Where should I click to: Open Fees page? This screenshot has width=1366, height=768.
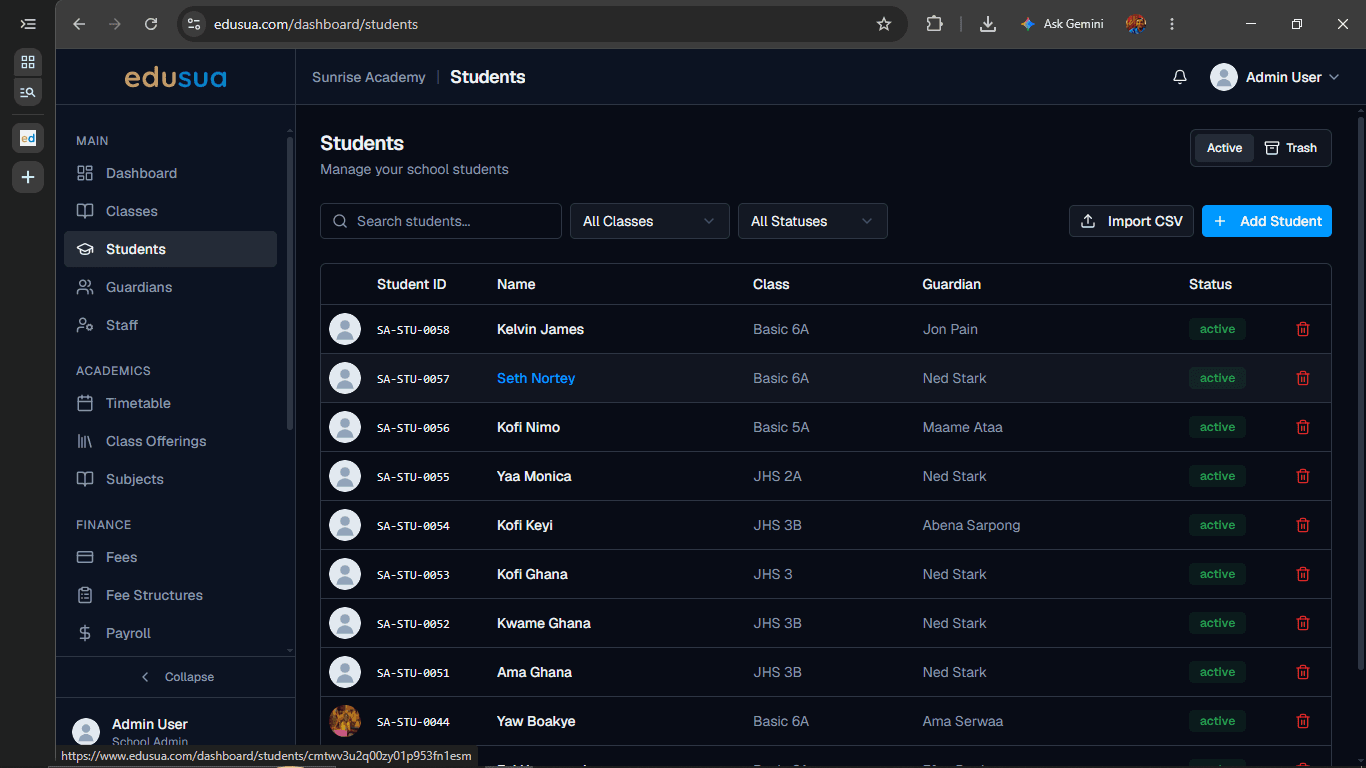pos(170,557)
